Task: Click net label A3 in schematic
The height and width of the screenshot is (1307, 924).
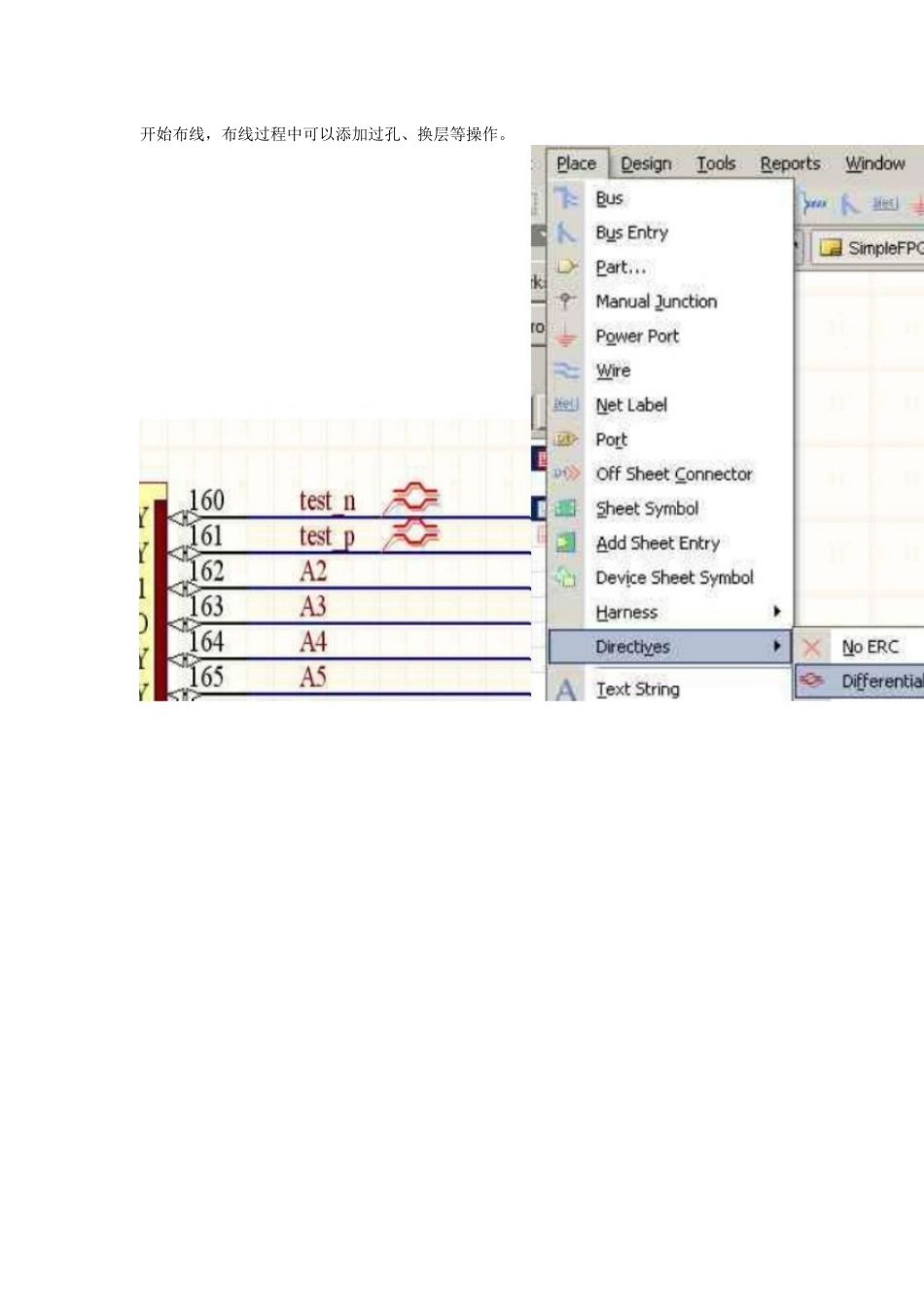Action: point(313,607)
